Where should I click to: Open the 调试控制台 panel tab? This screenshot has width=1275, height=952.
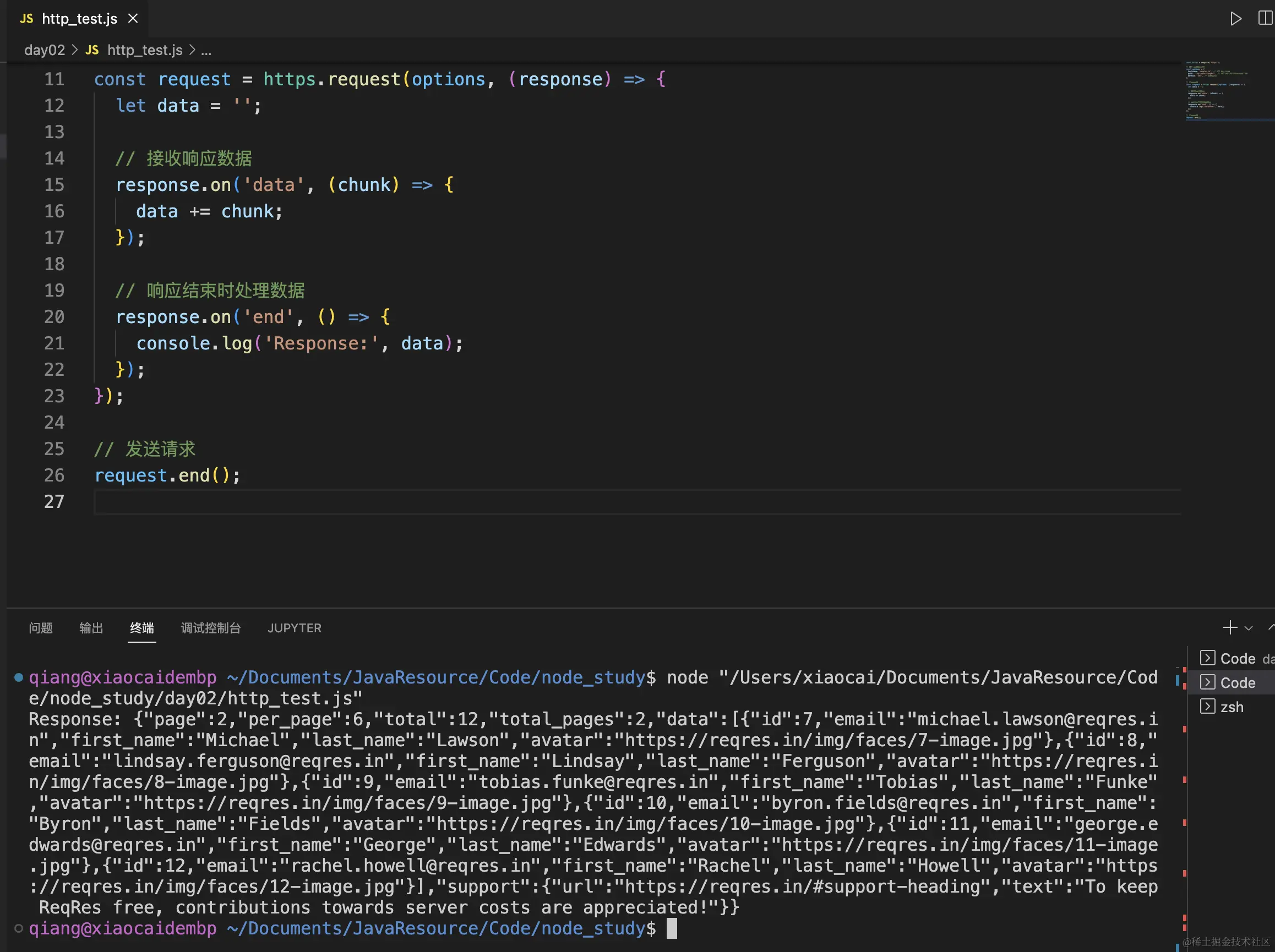pyautogui.click(x=211, y=627)
